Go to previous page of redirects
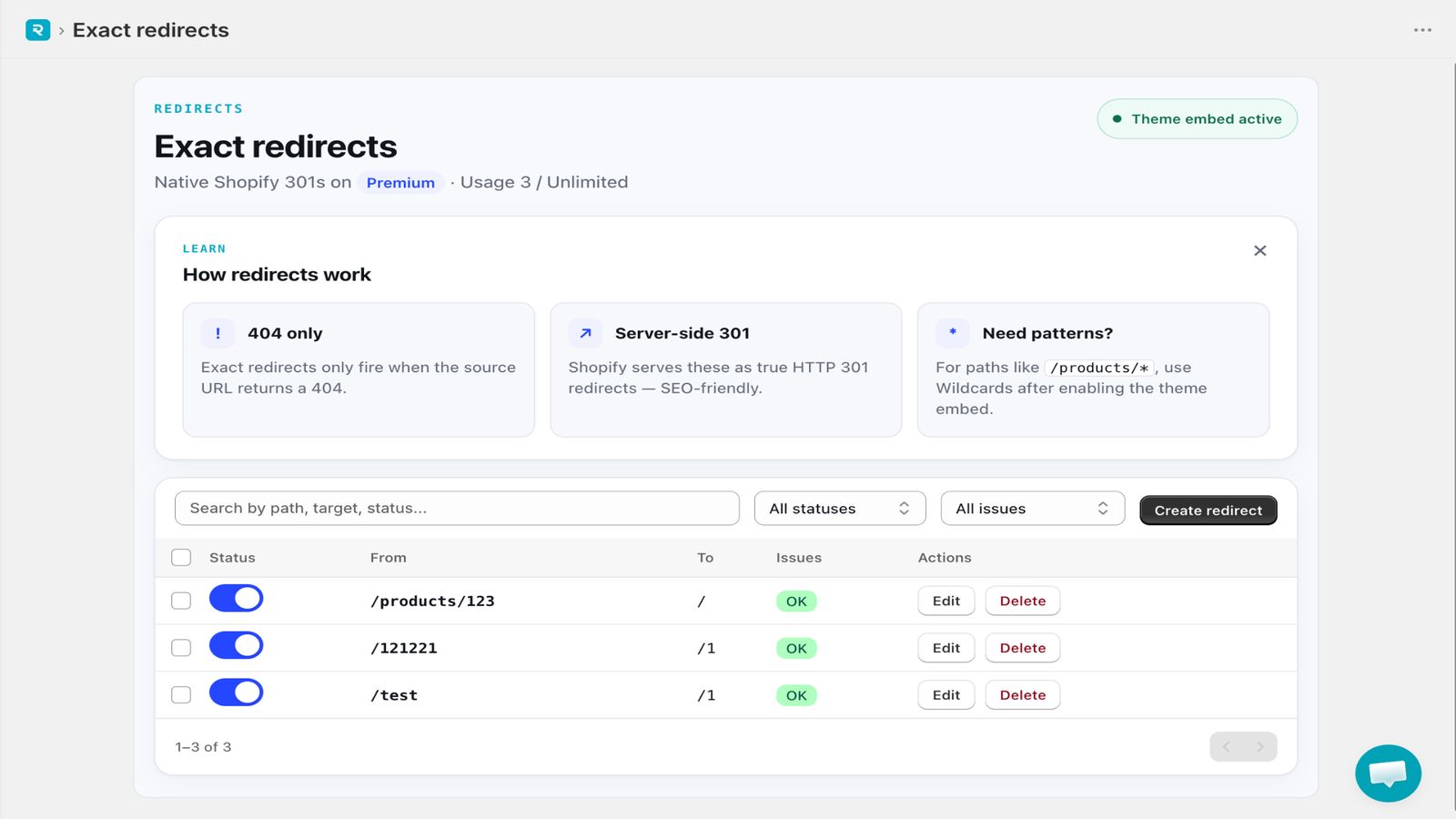1456x819 pixels. pyautogui.click(x=1227, y=747)
